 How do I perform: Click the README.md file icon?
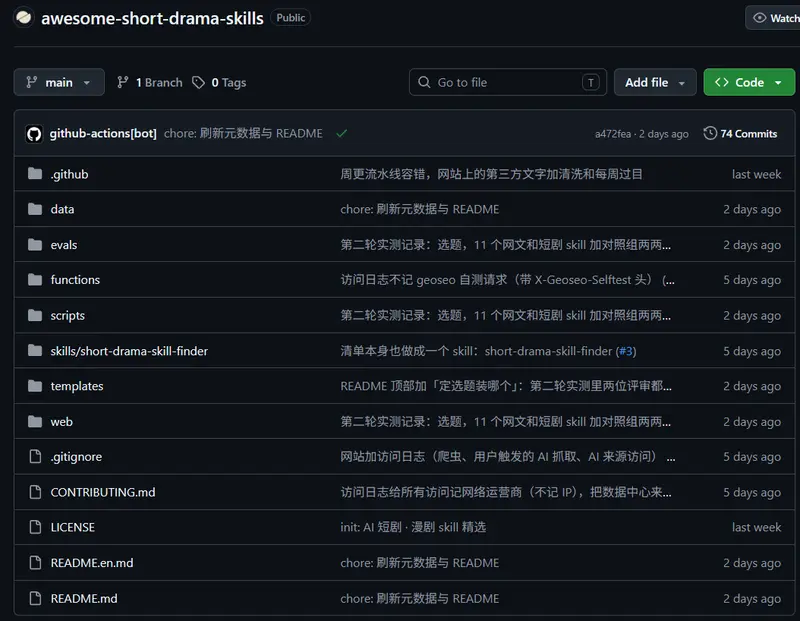pyautogui.click(x=35, y=598)
